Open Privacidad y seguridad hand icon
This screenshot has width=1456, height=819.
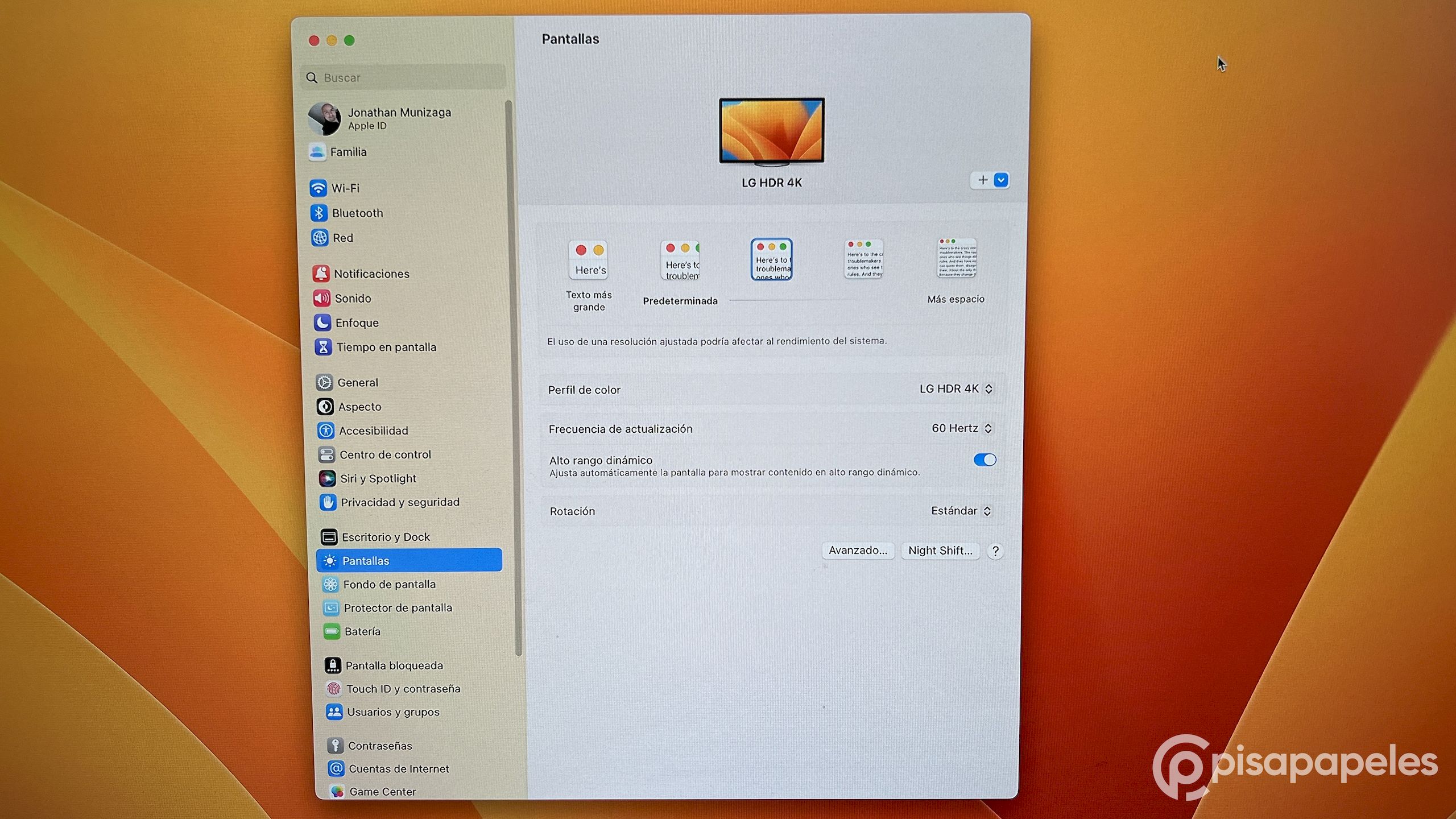click(328, 502)
